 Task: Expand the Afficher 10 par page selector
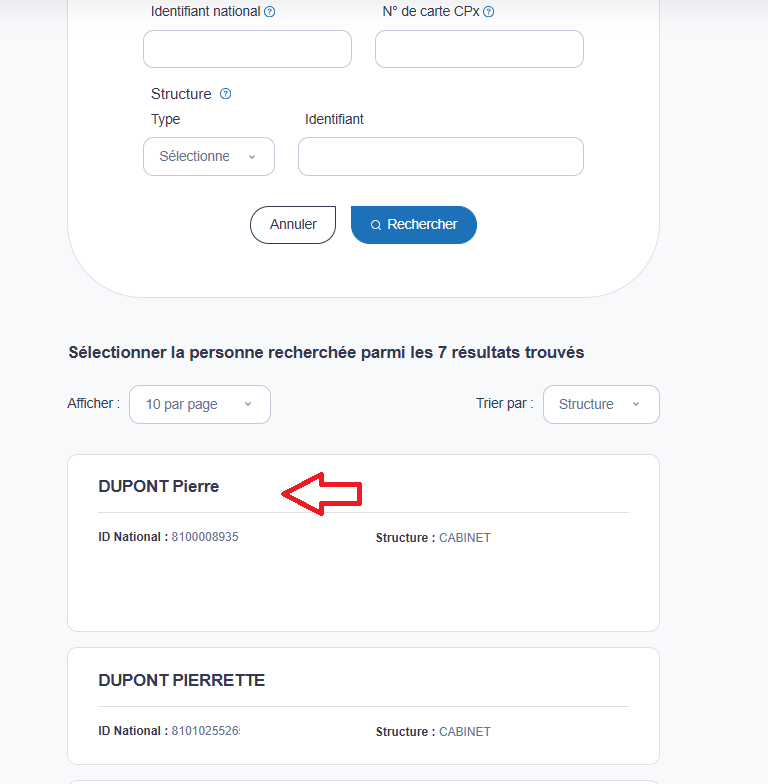(200, 404)
